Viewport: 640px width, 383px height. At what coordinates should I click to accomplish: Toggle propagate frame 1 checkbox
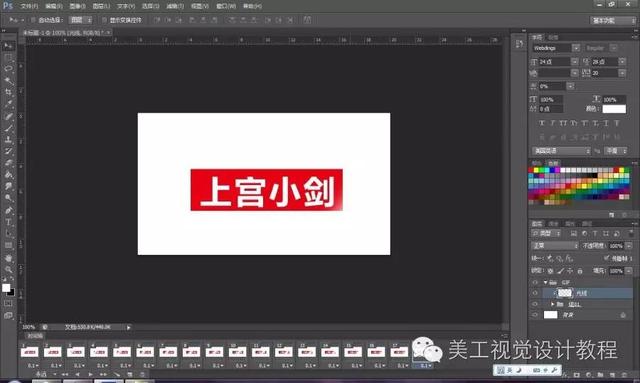pyautogui.click(x=606, y=258)
